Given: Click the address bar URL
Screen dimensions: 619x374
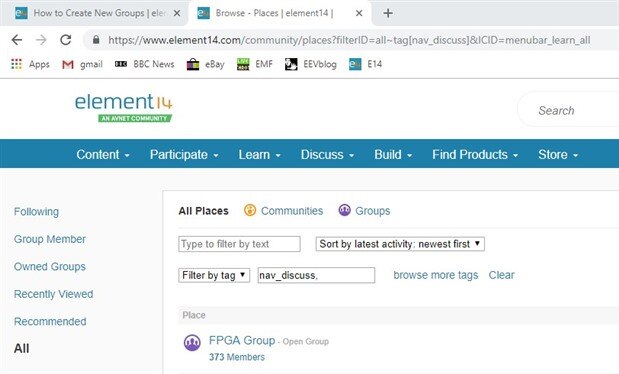Looking at the screenshot, I should (349, 40).
